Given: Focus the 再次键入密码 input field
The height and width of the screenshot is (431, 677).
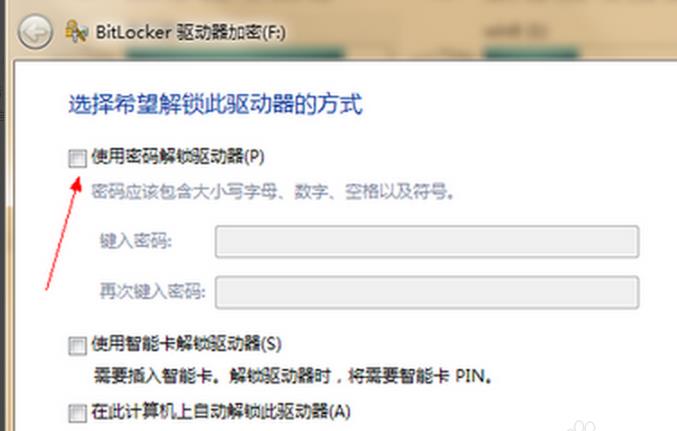Looking at the screenshot, I should click(x=427, y=292).
